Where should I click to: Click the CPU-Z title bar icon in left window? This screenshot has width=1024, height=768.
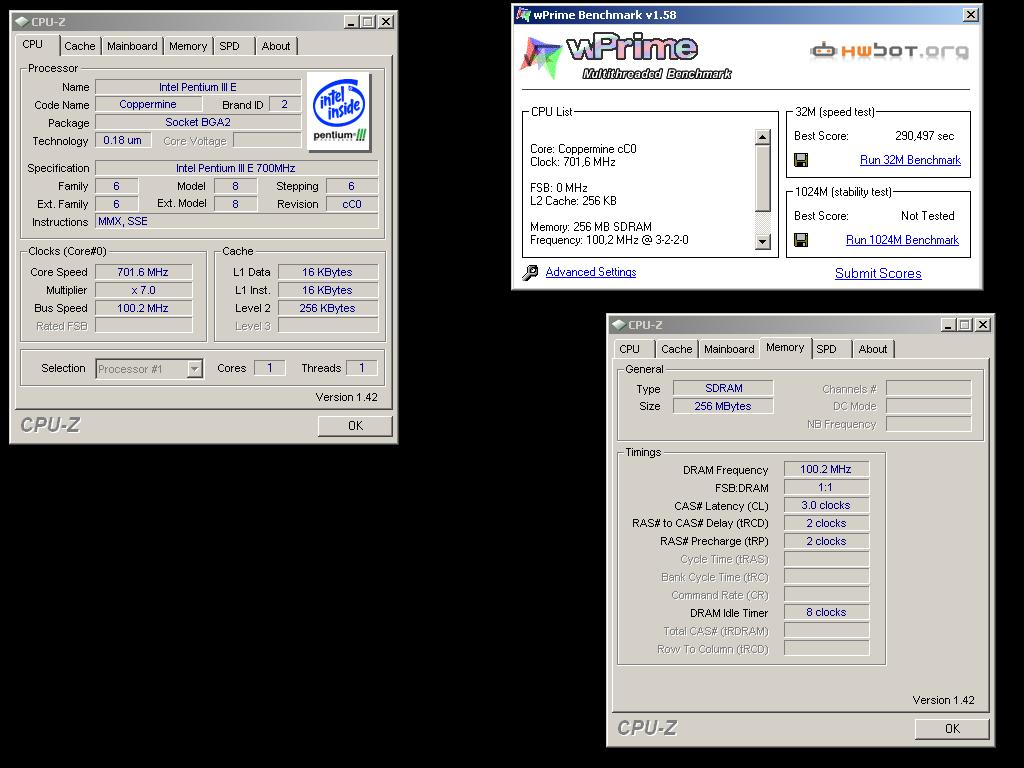[21, 22]
